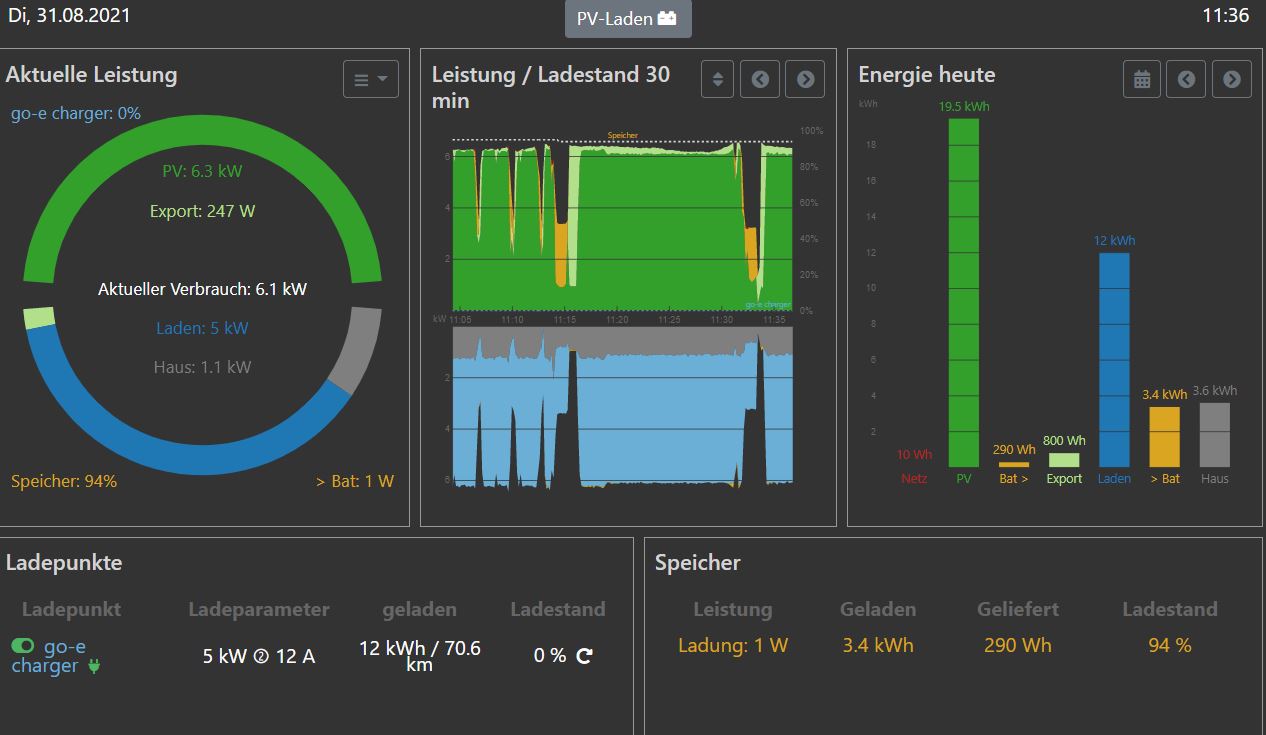The width and height of the screenshot is (1266, 735).
Task: Click the blue Laden bar in chart
Action: [1114, 360]
